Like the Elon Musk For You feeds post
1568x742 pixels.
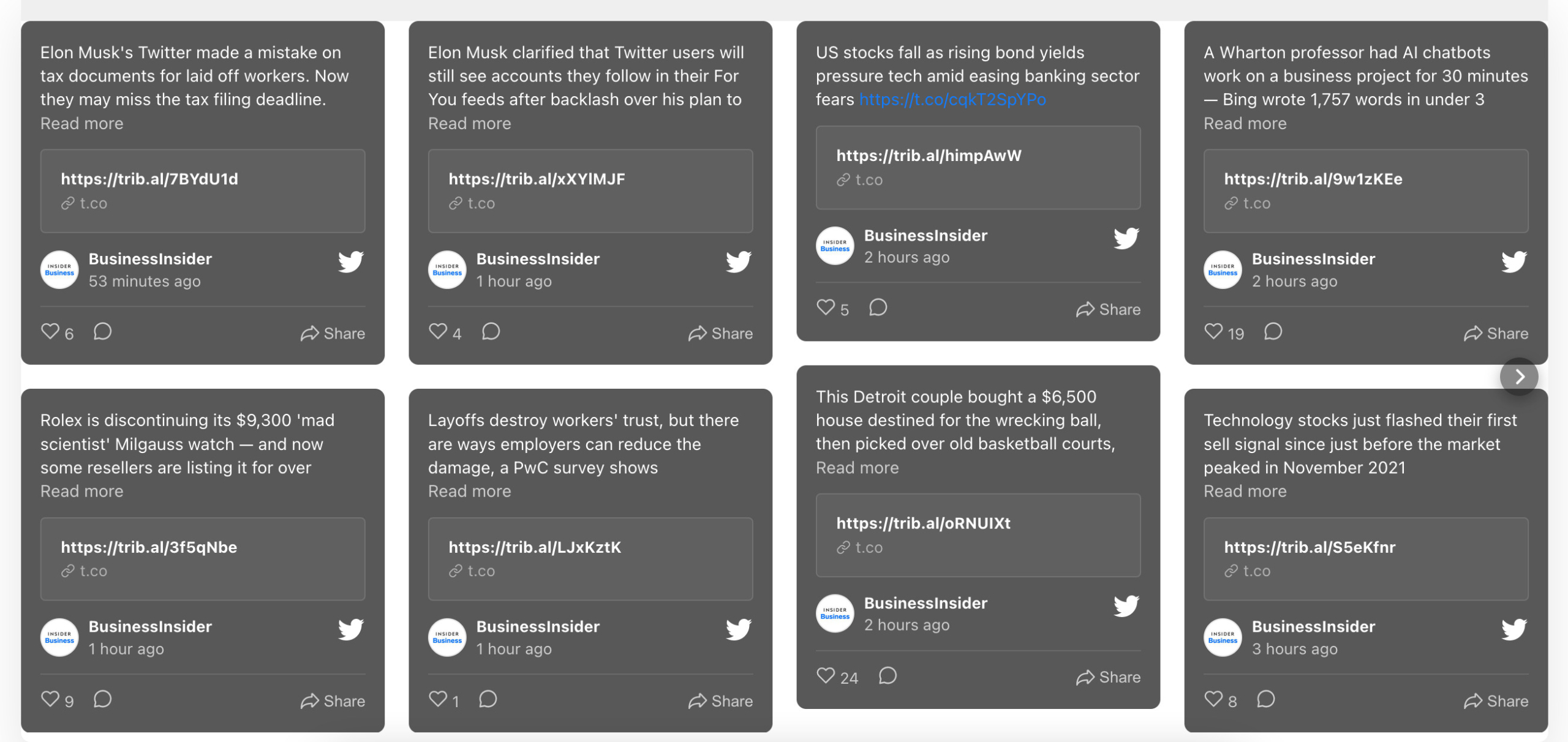click(437, 331)
